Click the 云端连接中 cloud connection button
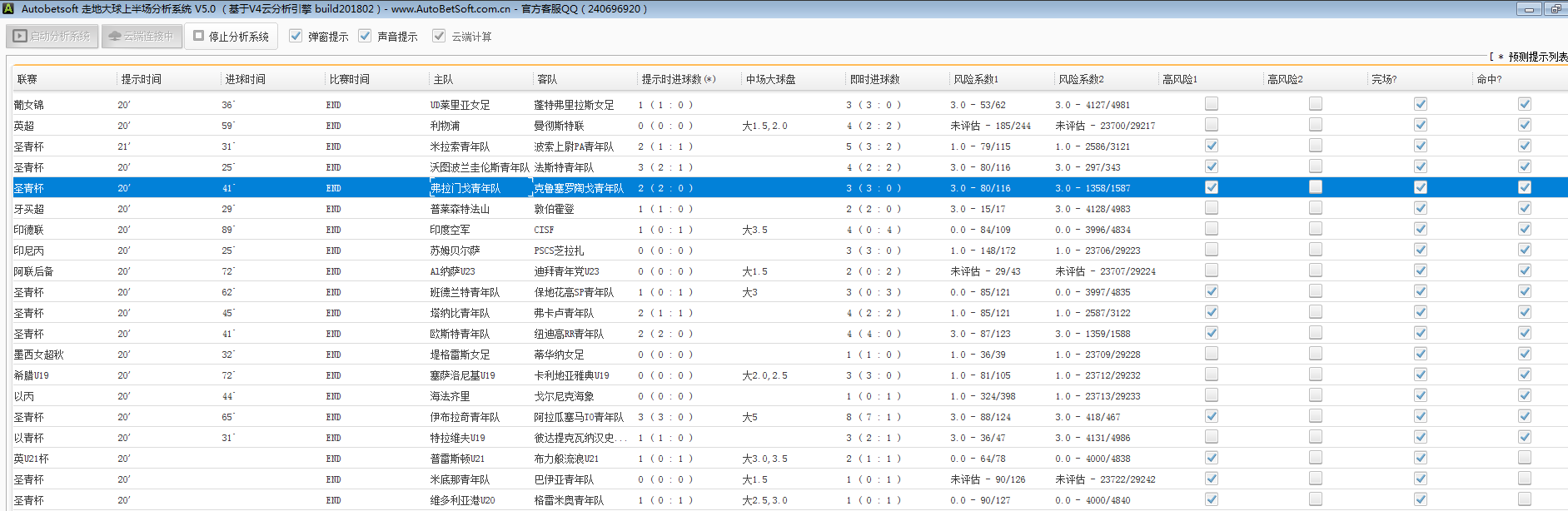This screenshot has width=1568, height=511. (142, 37)
